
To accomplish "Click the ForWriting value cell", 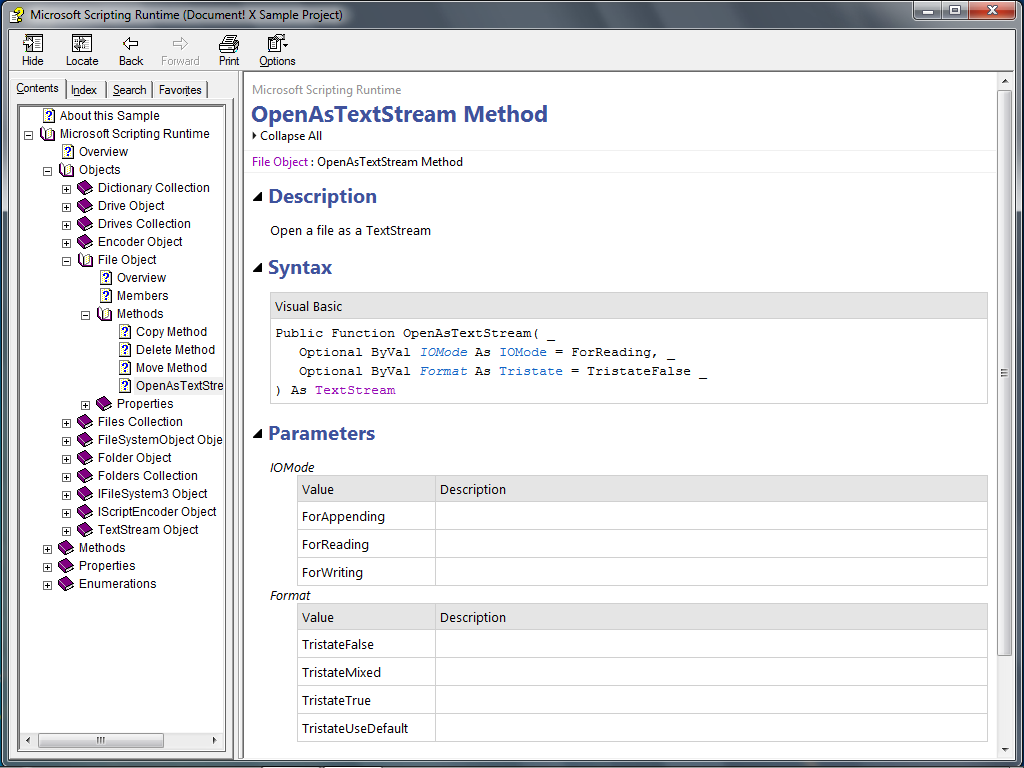I will click(366, 572).
